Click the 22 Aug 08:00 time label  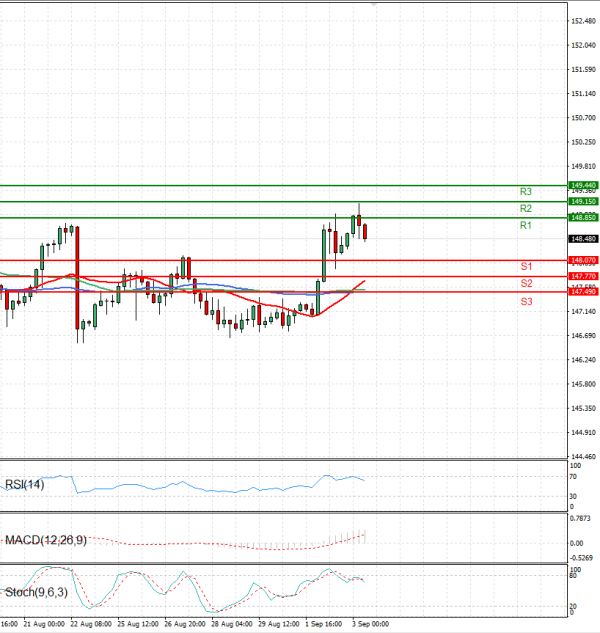click(x=91, y=624)
